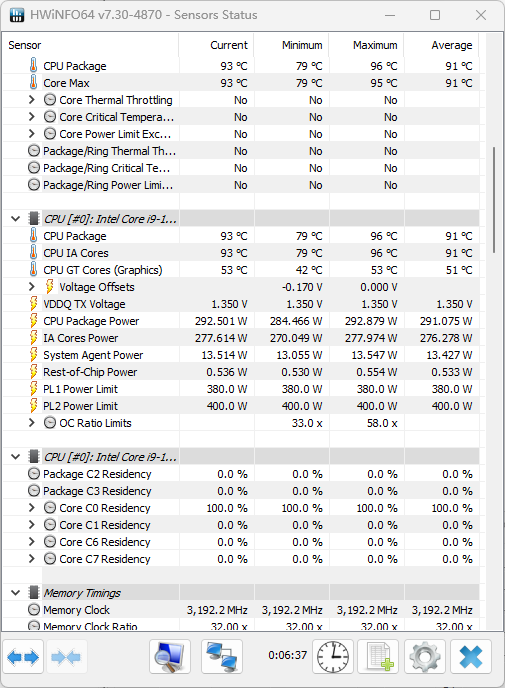Screen dimensions: 505x688
Task: Click the clock reset timer icon
Action: (333, 657)
